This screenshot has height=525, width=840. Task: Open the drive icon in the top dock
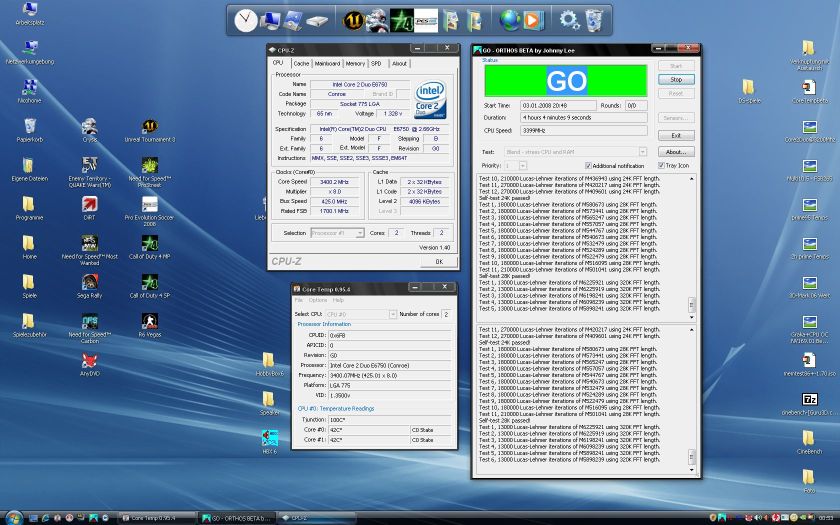point(317,21)
